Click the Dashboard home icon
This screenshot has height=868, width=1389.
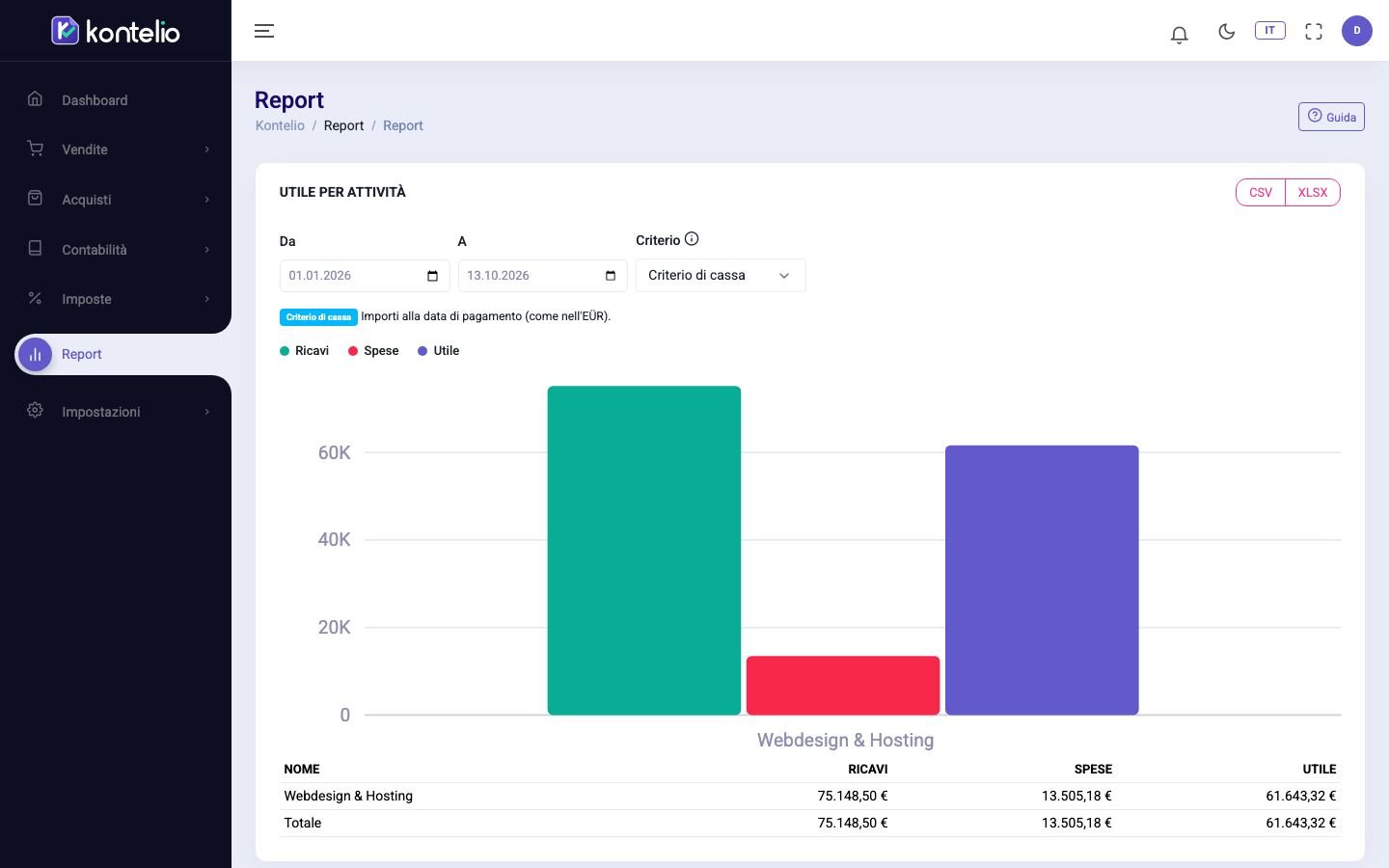[x=35, y=98]
